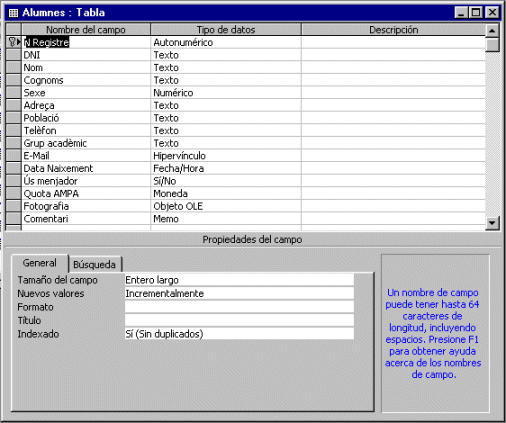Select the row selector beside Fotografia

(14, 206)
